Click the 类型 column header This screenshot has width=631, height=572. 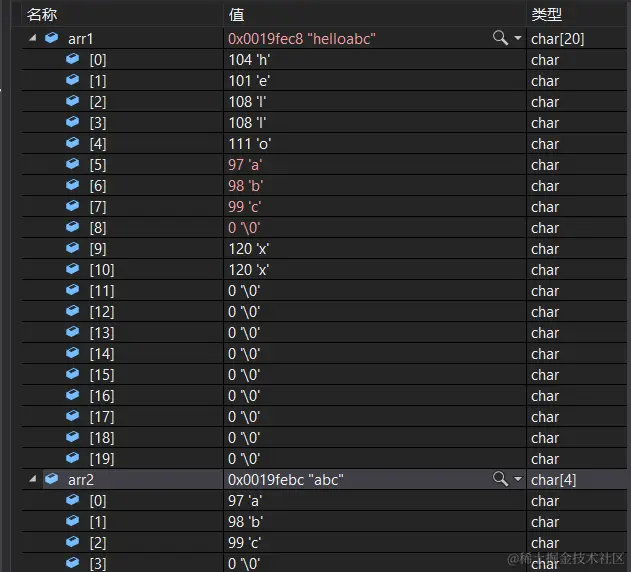[x=546, y=15]
